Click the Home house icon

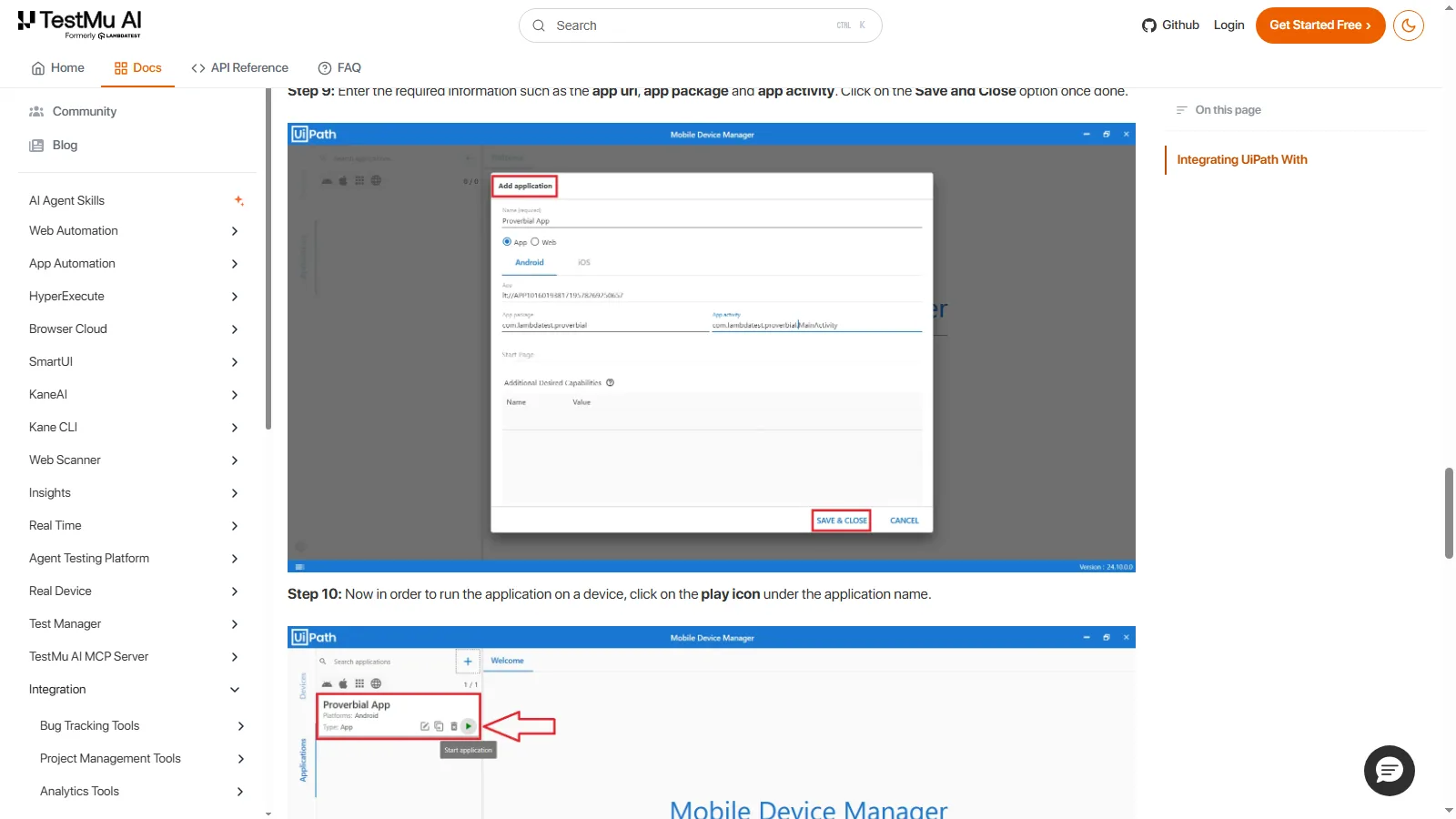point(38,68)
